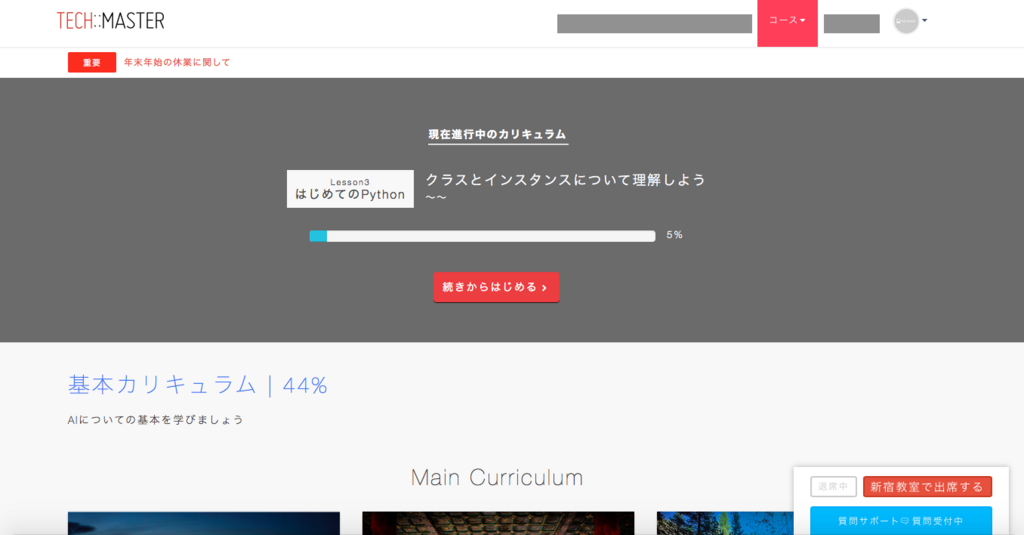Click the AIについての基本を学びましょう description
Image resolution: width=1024 pixels, height=535 pixels.
point(155,419)
